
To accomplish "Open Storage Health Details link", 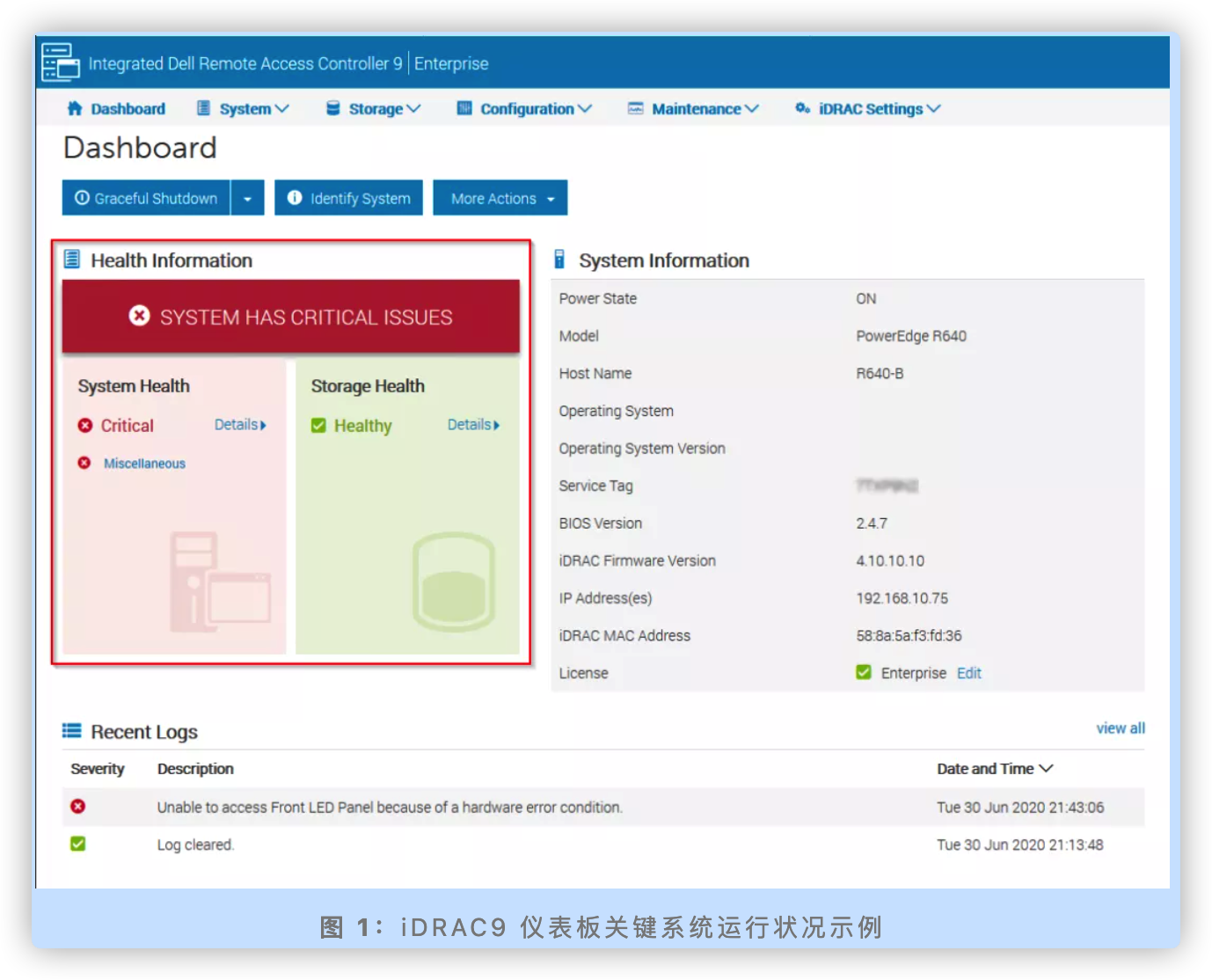I will tap(473, 424).
